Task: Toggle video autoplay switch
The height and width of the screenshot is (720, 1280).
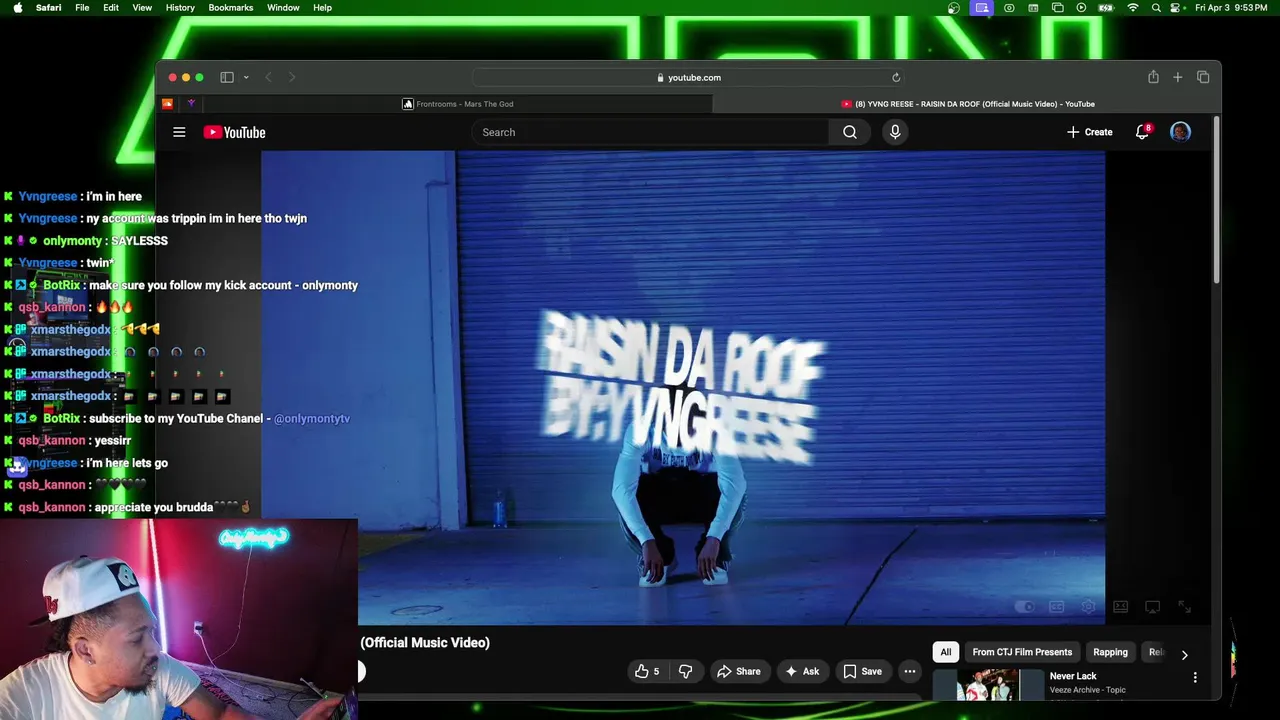Action: 1024,607
